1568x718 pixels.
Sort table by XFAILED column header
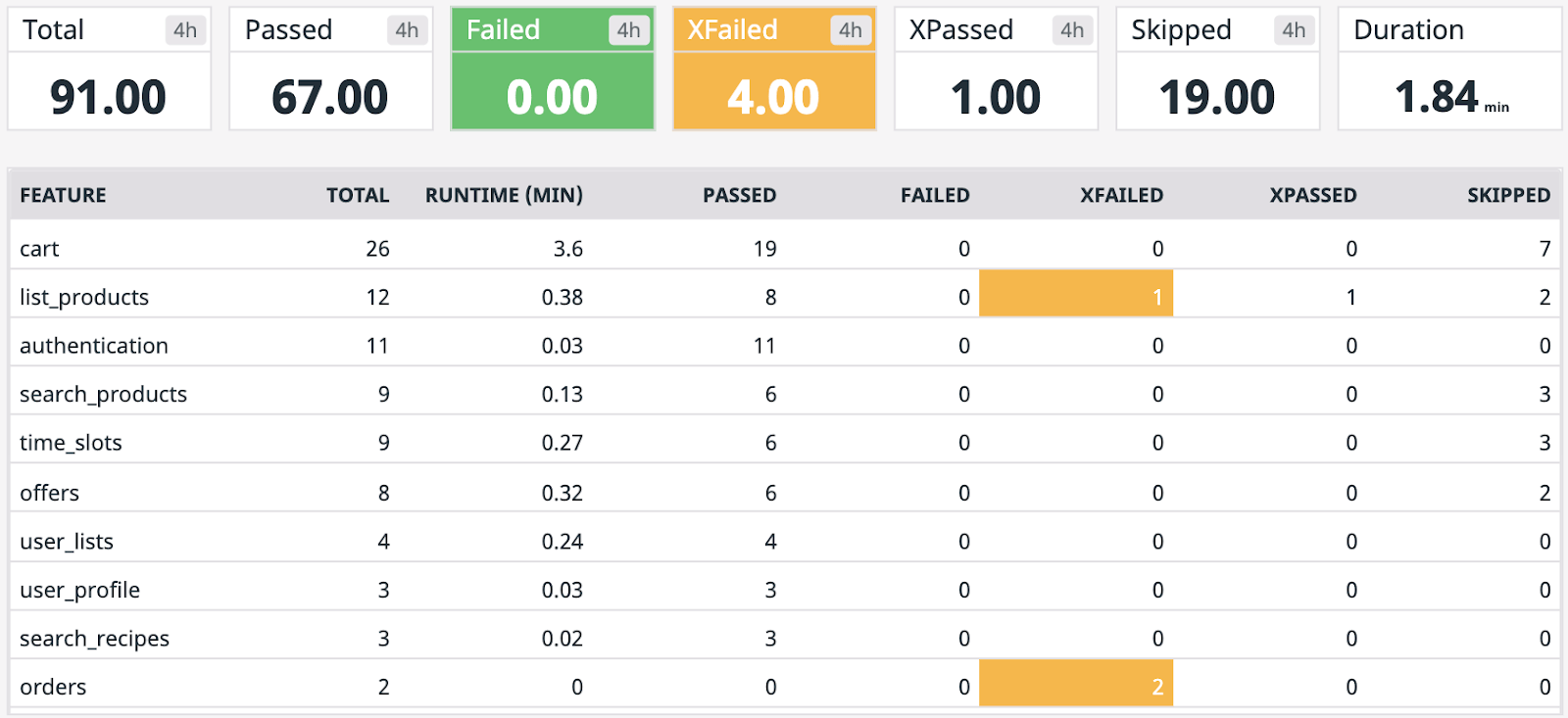click(x=1121, y=195)
